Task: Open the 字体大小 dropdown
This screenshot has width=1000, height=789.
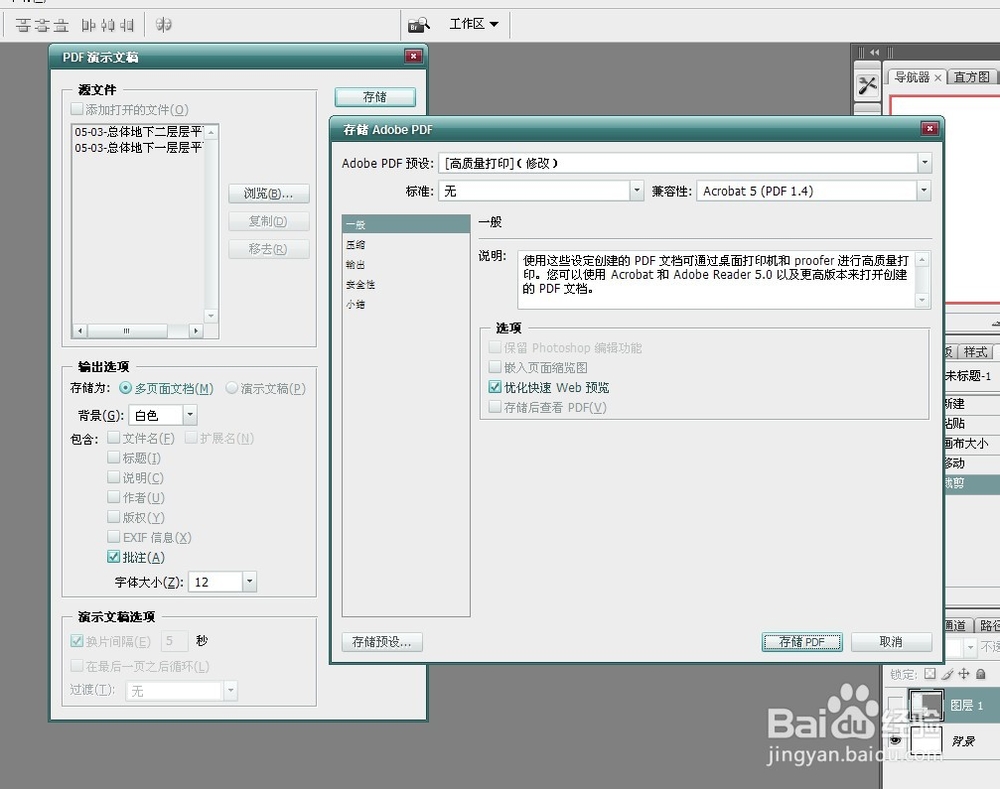Action: [250, 582]
